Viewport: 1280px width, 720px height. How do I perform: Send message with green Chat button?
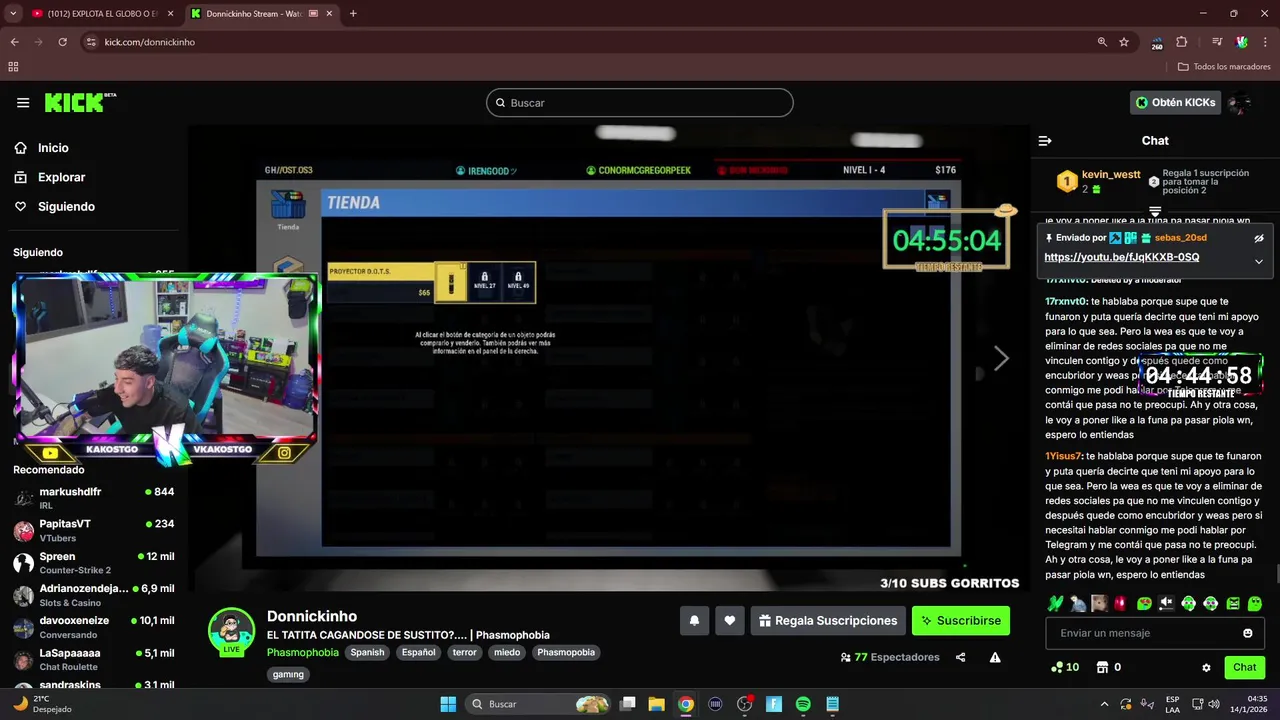[x=1244, y=667]
